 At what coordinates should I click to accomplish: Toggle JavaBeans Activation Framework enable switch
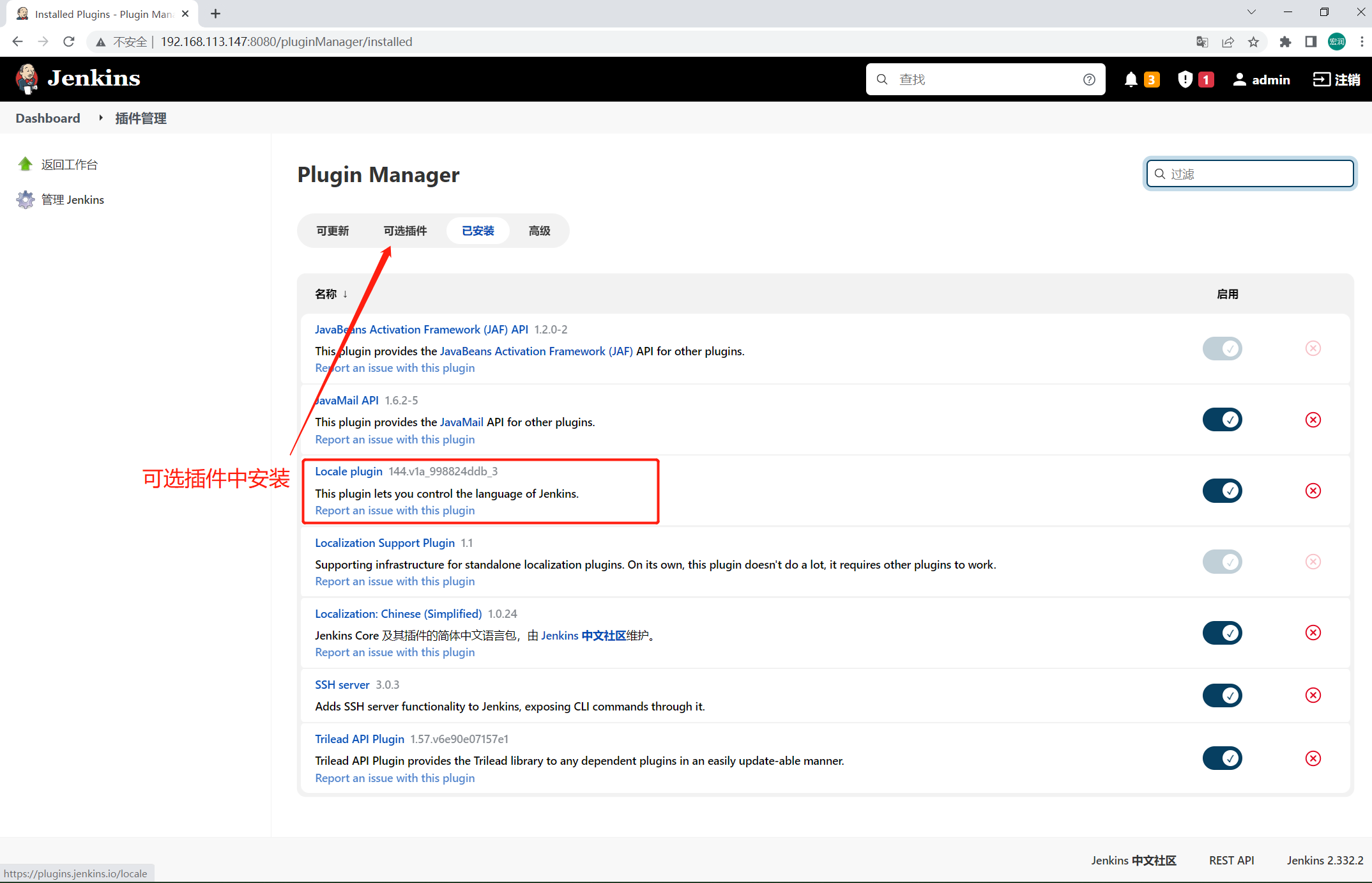point(1223,348)
